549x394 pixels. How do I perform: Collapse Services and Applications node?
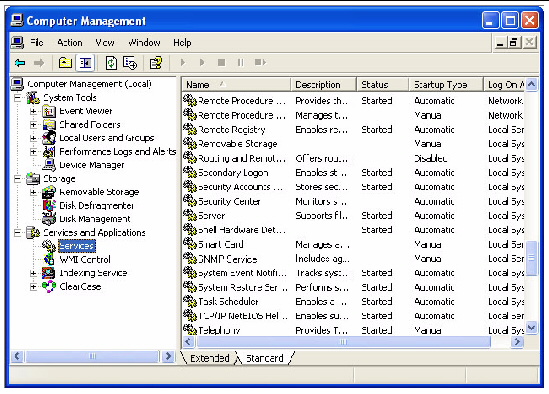[18, 233]
